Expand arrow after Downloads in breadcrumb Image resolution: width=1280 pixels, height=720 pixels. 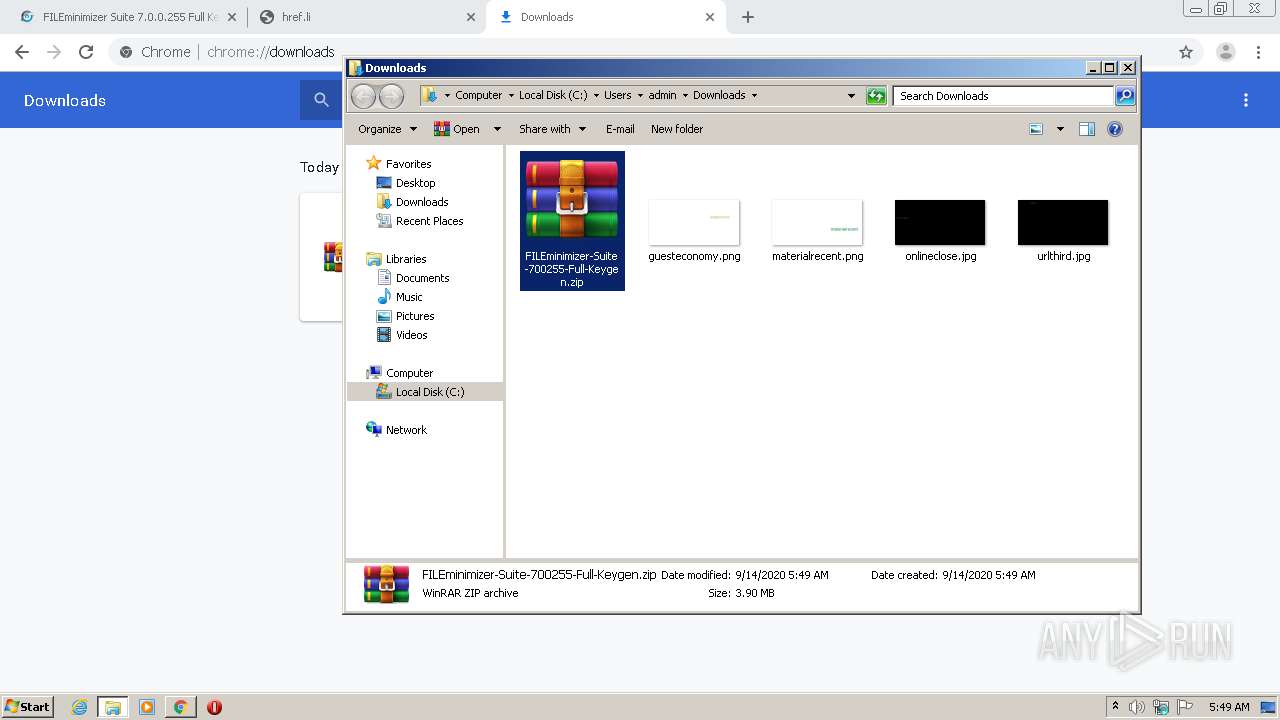pyautogui.click(x=754, y=95)
